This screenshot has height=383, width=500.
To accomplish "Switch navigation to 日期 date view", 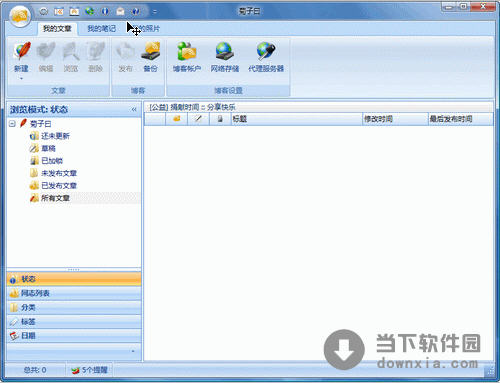I will coord(74,336).
